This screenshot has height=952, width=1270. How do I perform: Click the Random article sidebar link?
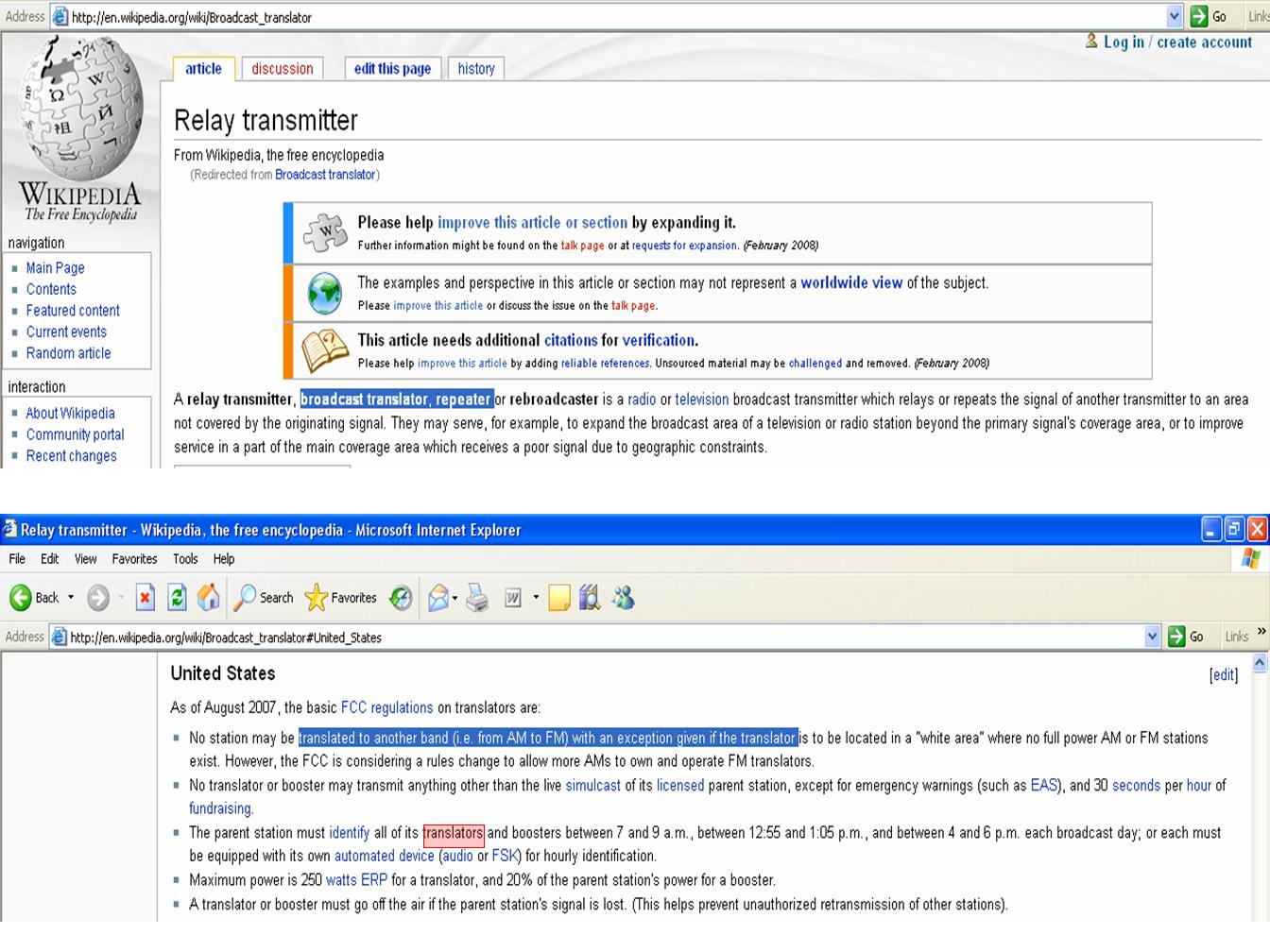[x=68, y=353]
